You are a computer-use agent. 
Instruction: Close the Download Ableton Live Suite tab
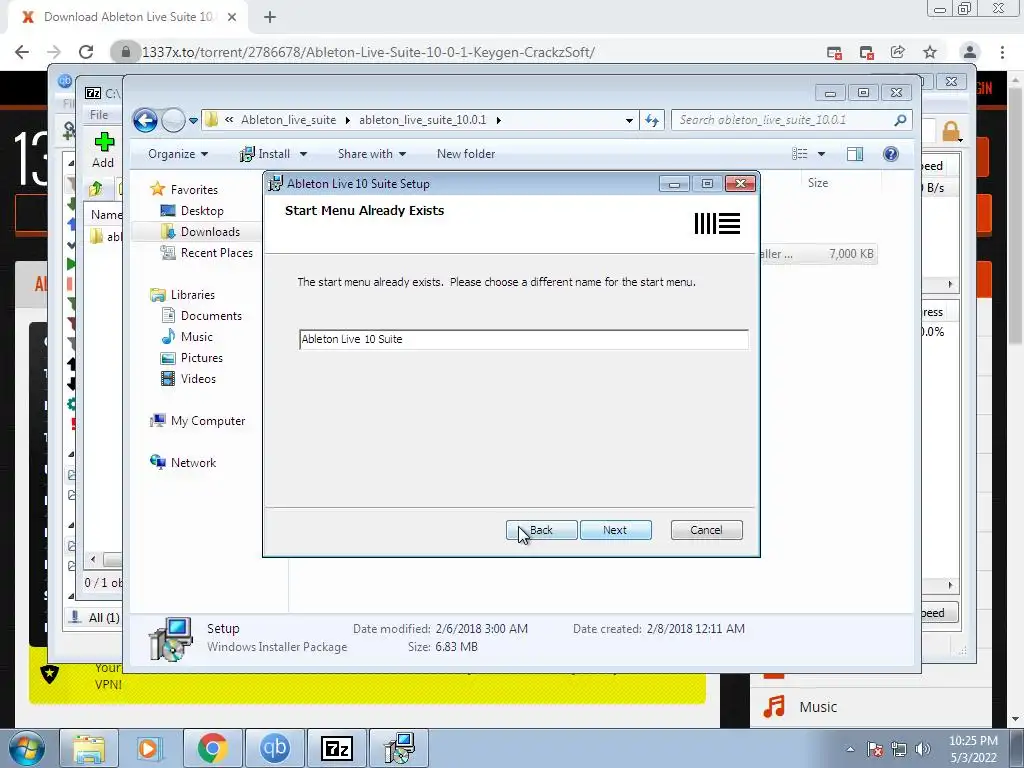[232, 17]
